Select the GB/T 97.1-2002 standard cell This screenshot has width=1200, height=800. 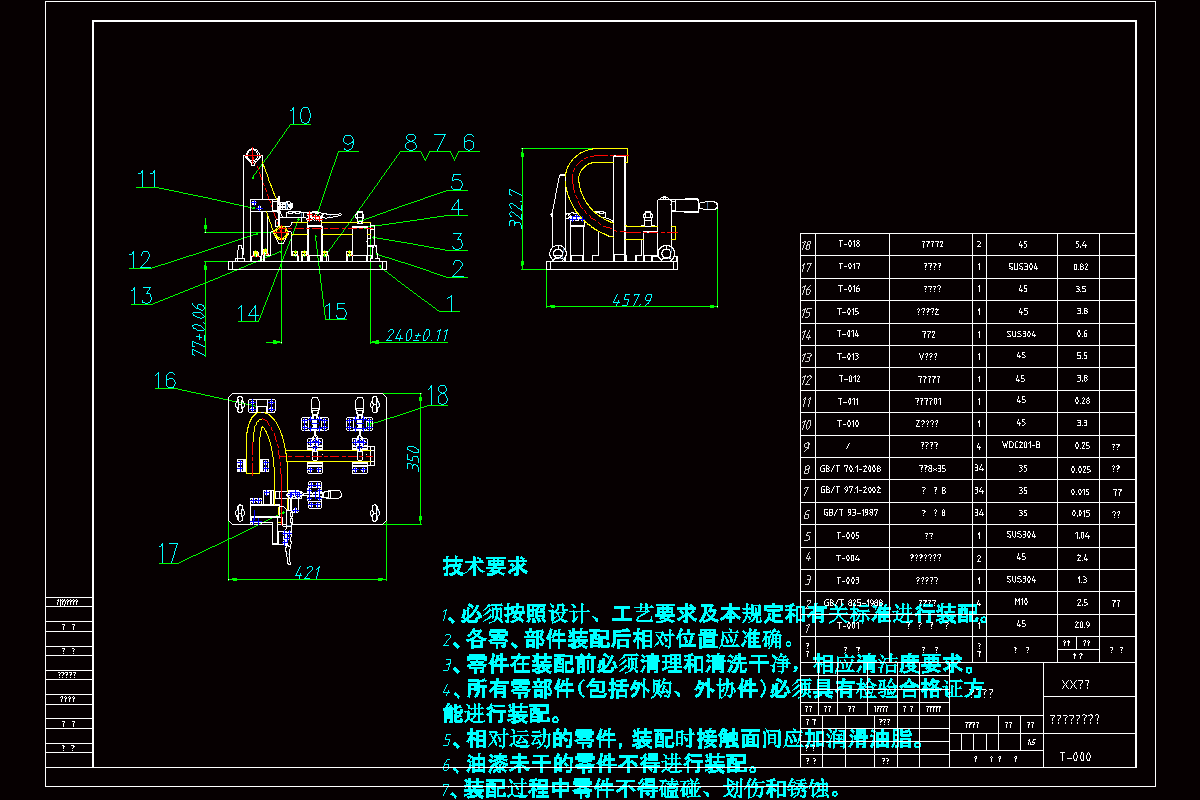pyautogui.click(x=850, y=491)
